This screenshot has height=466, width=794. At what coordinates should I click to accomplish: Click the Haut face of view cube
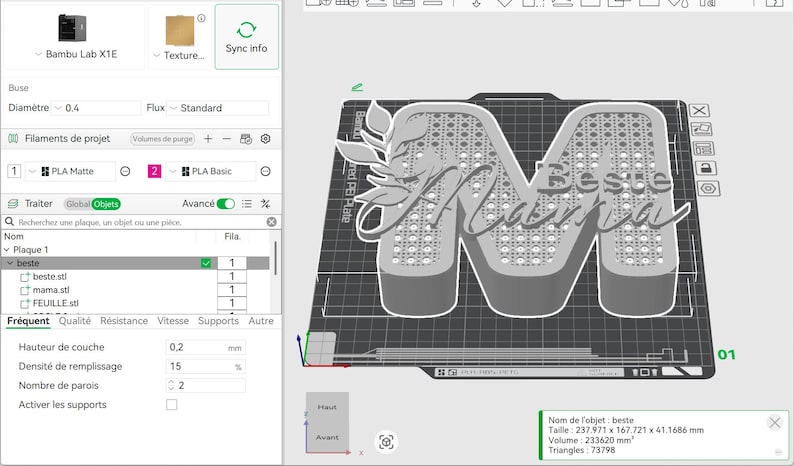[x=327, y=407]
